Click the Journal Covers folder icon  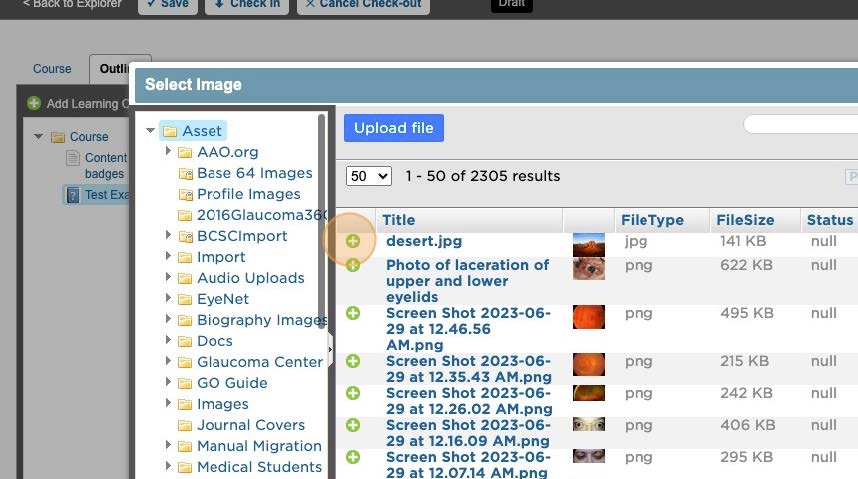pos(185,425)
